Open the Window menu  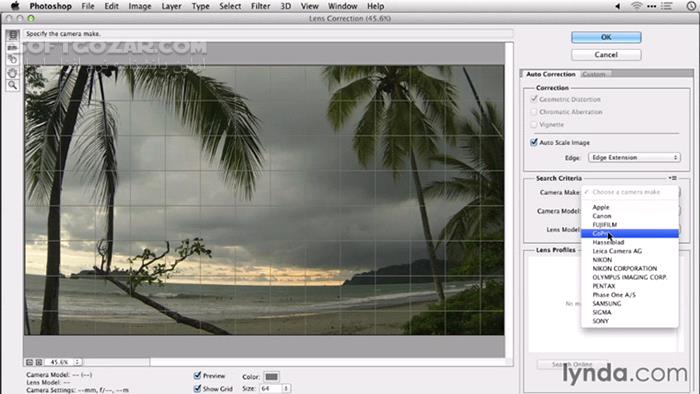coord(342,6)
